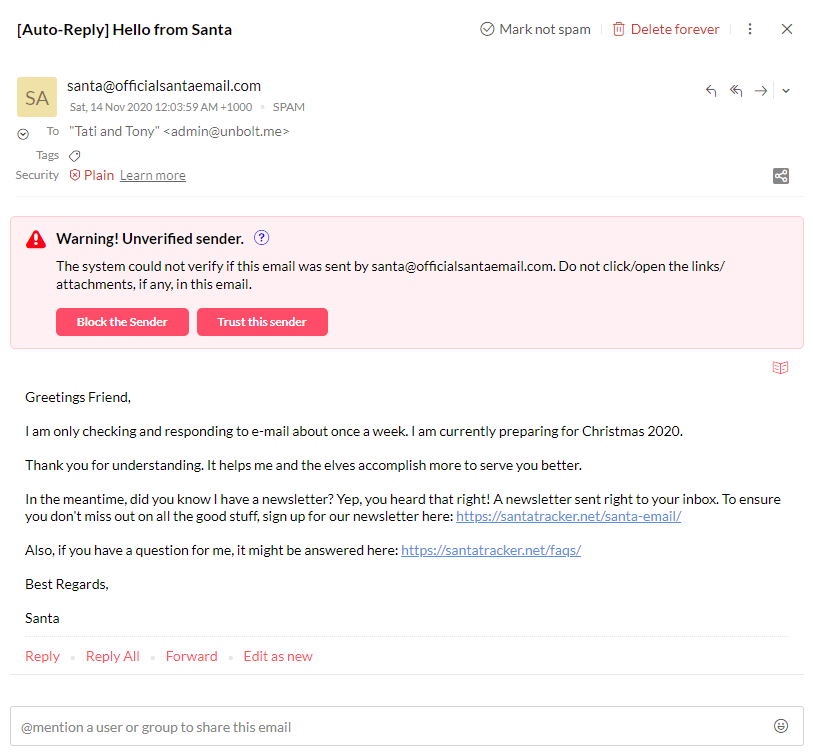Screen dimensions: 813x753
Task: Open the reader view book icon
Action: point(780,368)
